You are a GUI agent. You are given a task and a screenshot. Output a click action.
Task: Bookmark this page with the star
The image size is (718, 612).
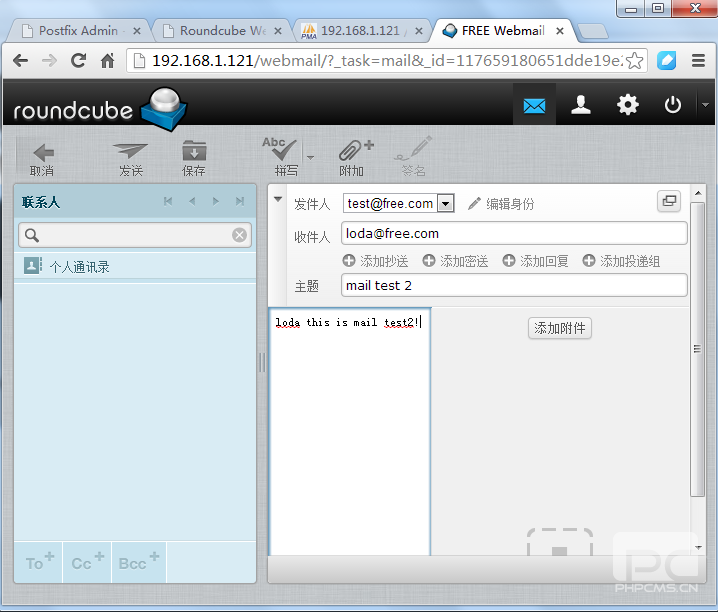[x=635, y=60]
